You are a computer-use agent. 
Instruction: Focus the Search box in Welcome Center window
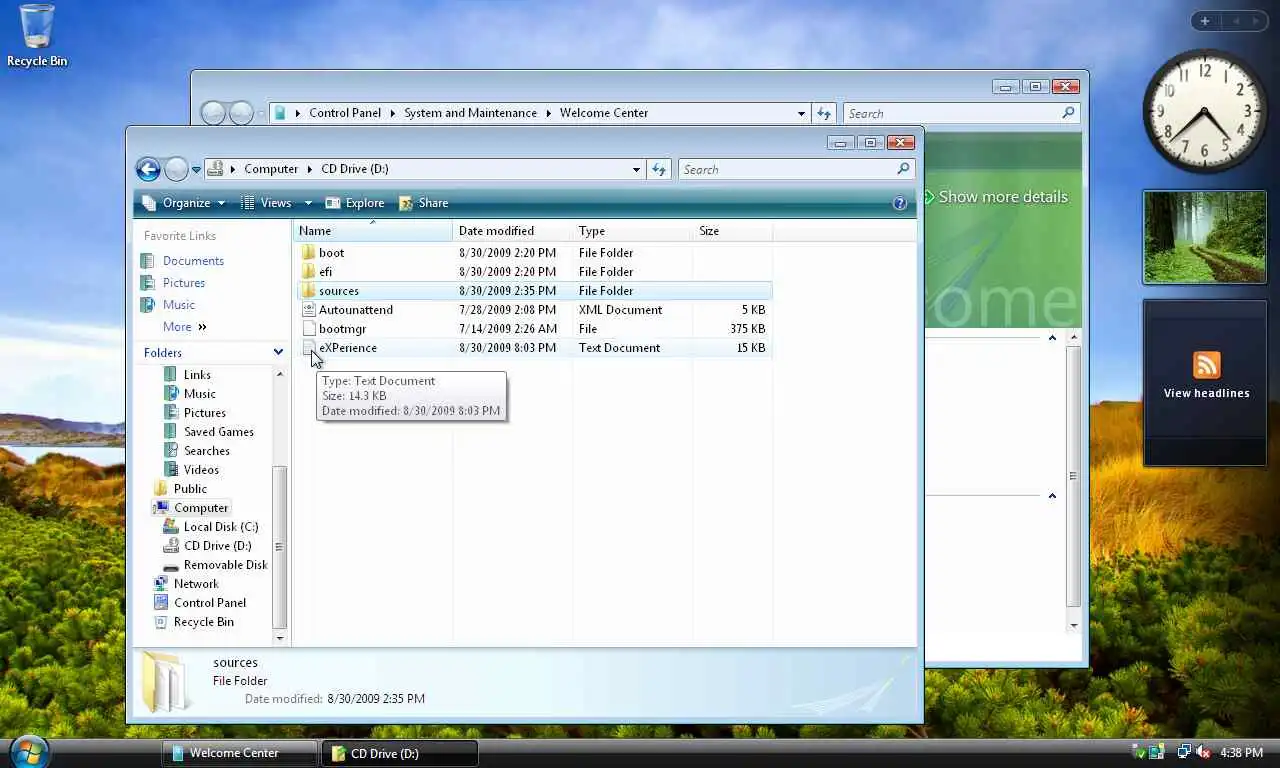[x=960, y=113]
